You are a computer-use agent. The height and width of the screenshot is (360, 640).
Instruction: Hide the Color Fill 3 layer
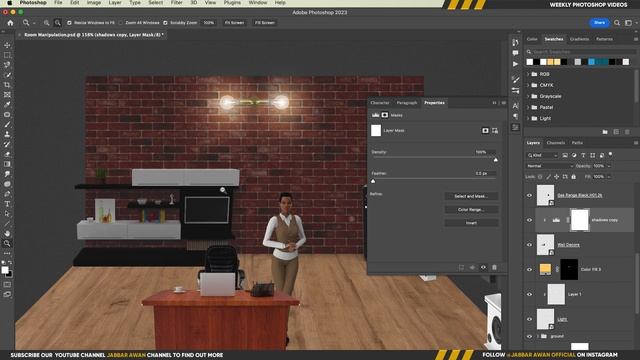pyautogui.click(x=529, y=269)
